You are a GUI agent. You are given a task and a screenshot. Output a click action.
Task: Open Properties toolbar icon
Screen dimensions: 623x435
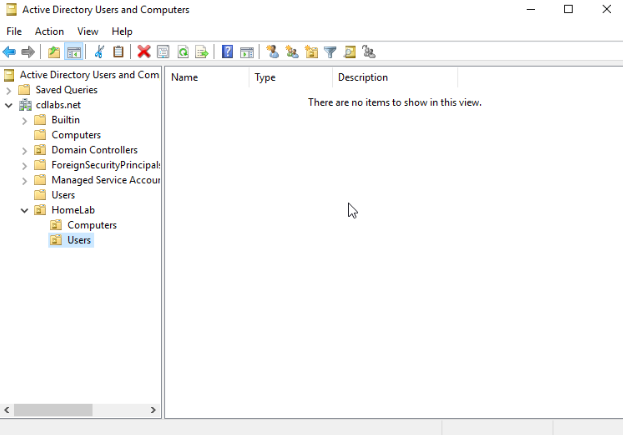tap(163, 52)
